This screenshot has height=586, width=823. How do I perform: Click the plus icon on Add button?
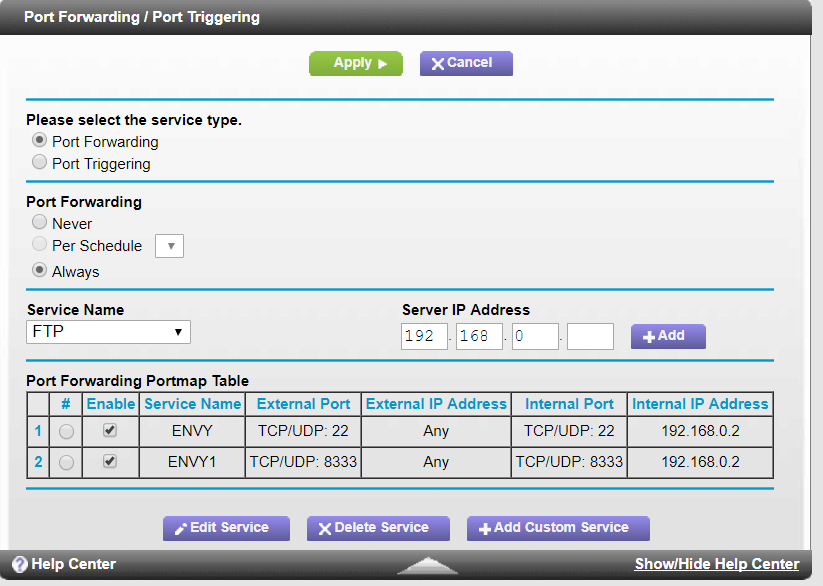click(648, 336)
